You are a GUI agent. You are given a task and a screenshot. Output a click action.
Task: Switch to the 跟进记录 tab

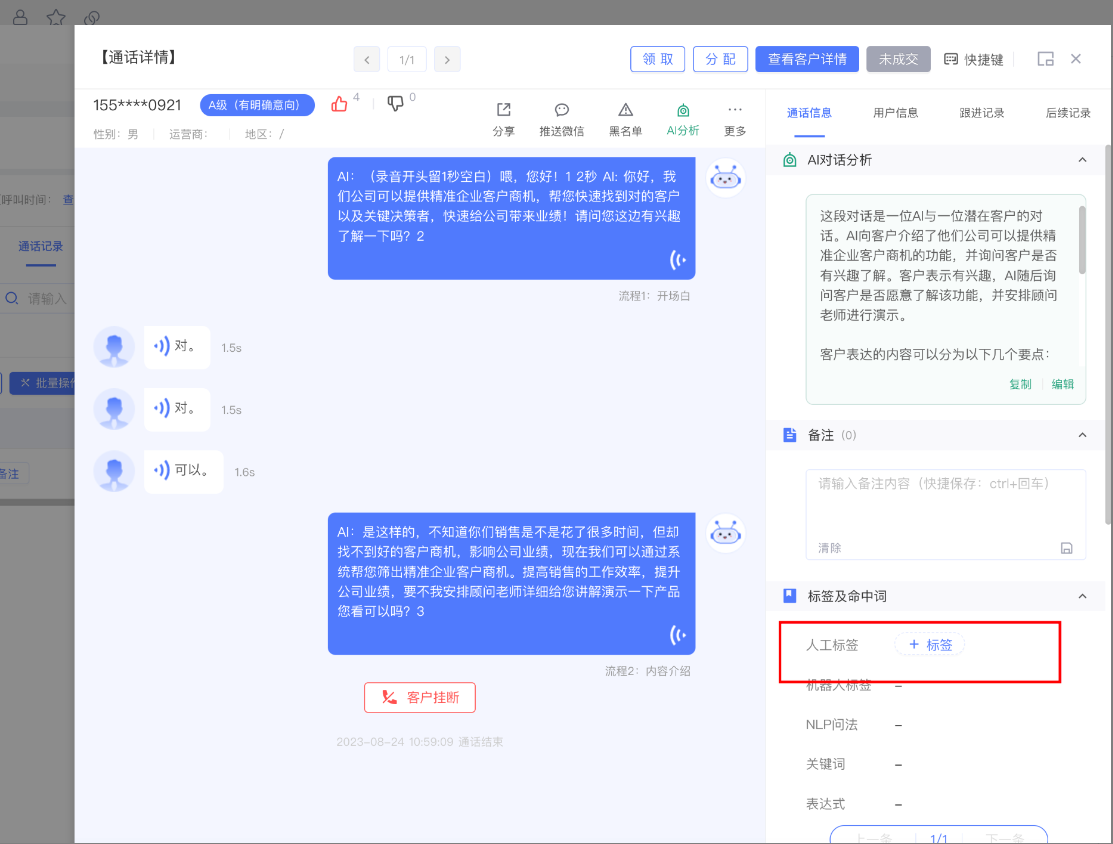tap(981, 113)
